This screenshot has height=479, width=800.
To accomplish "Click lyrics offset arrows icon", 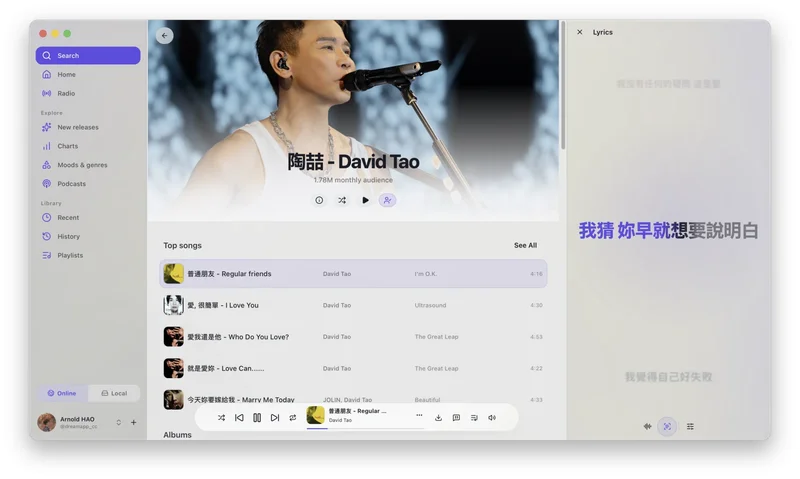I will tap(647, 426).
